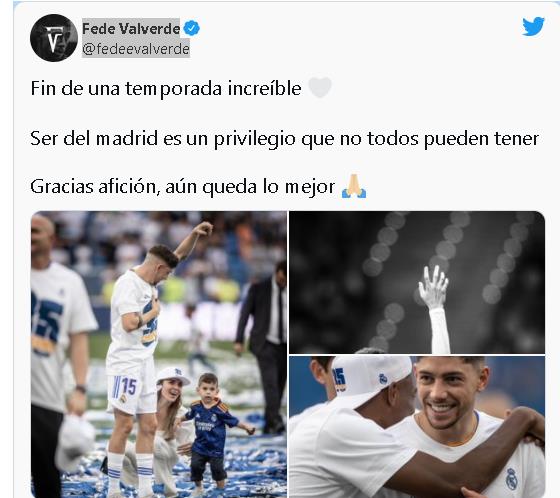
Task: Click the white heart emoji
Action: tap(320, 87)
